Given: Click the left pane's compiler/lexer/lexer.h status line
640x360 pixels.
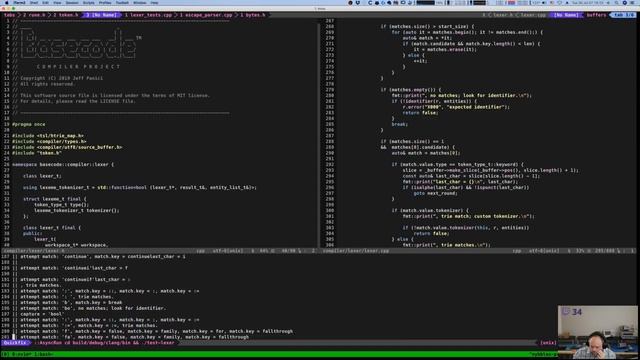Looking at the screenshot, I should point(159,251).
